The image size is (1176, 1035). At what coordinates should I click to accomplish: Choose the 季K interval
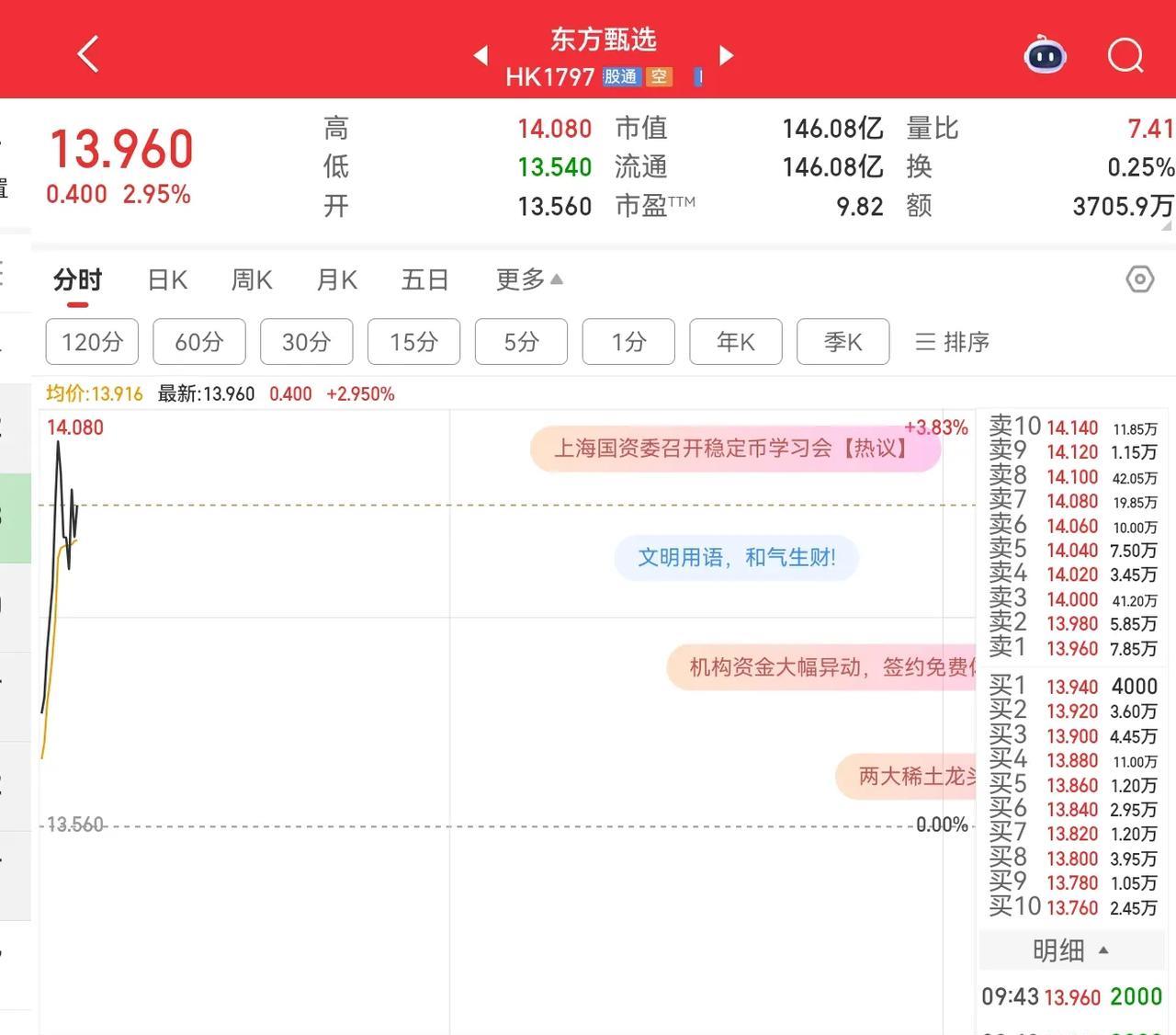843,342
